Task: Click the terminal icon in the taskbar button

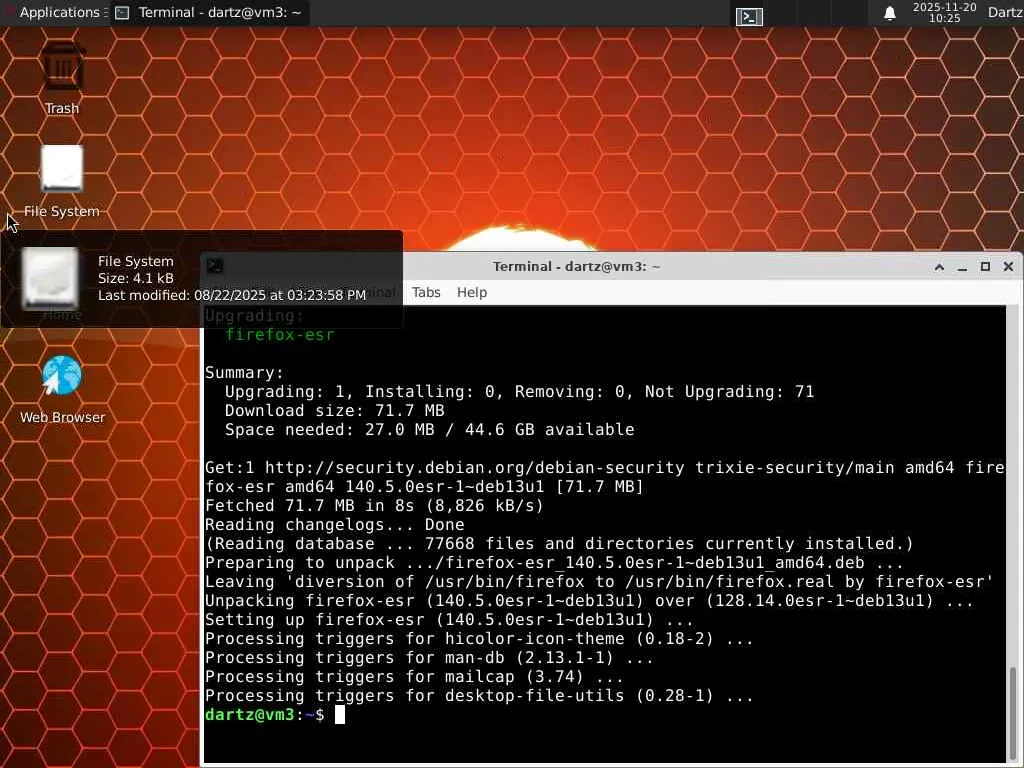Action: pyautogui.click(x=122, y=12)
